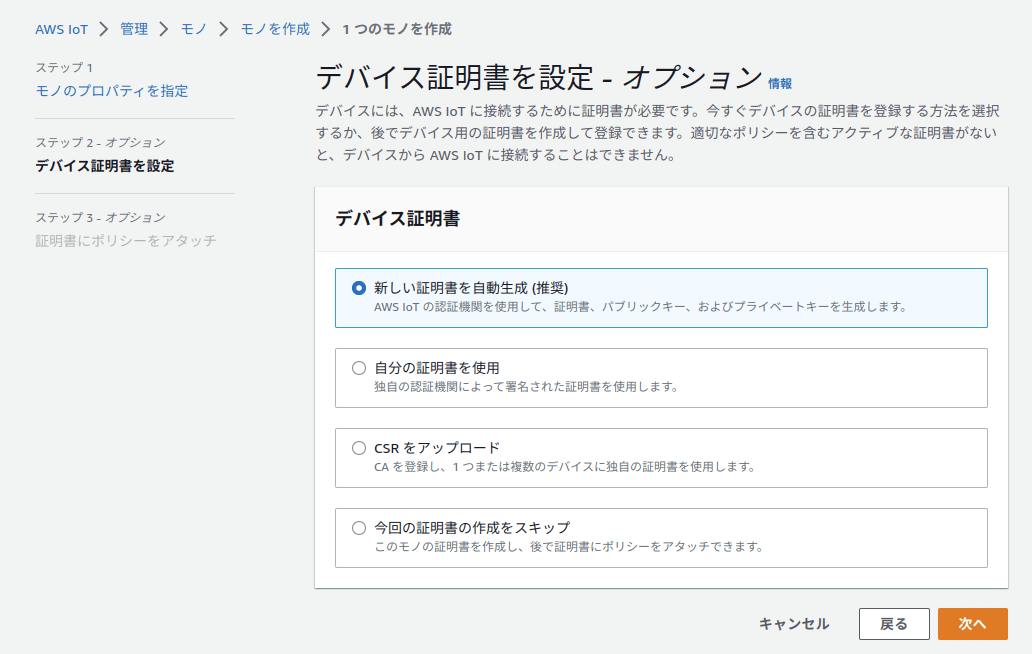Navigate to the モノを作成 breadcrumb link

(275, 30)
